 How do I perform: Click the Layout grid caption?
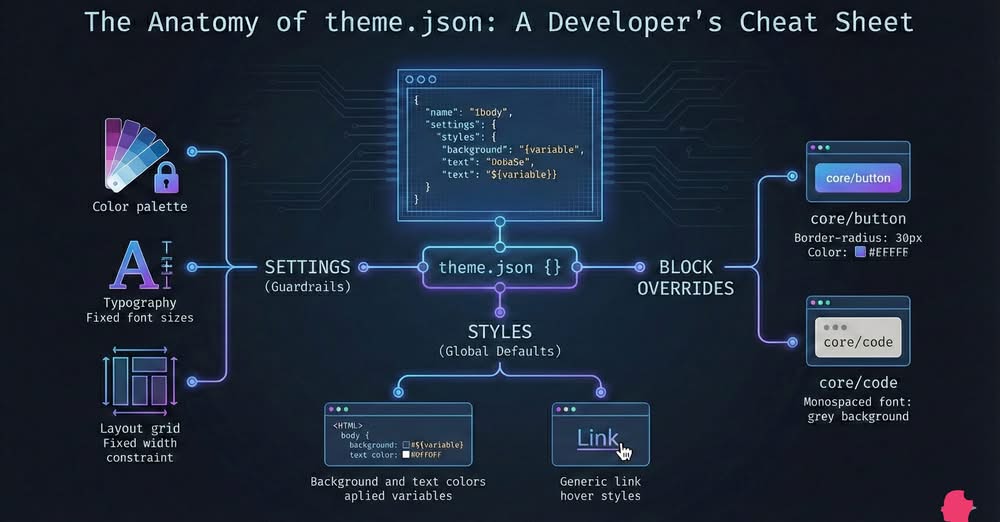point(140,428)
